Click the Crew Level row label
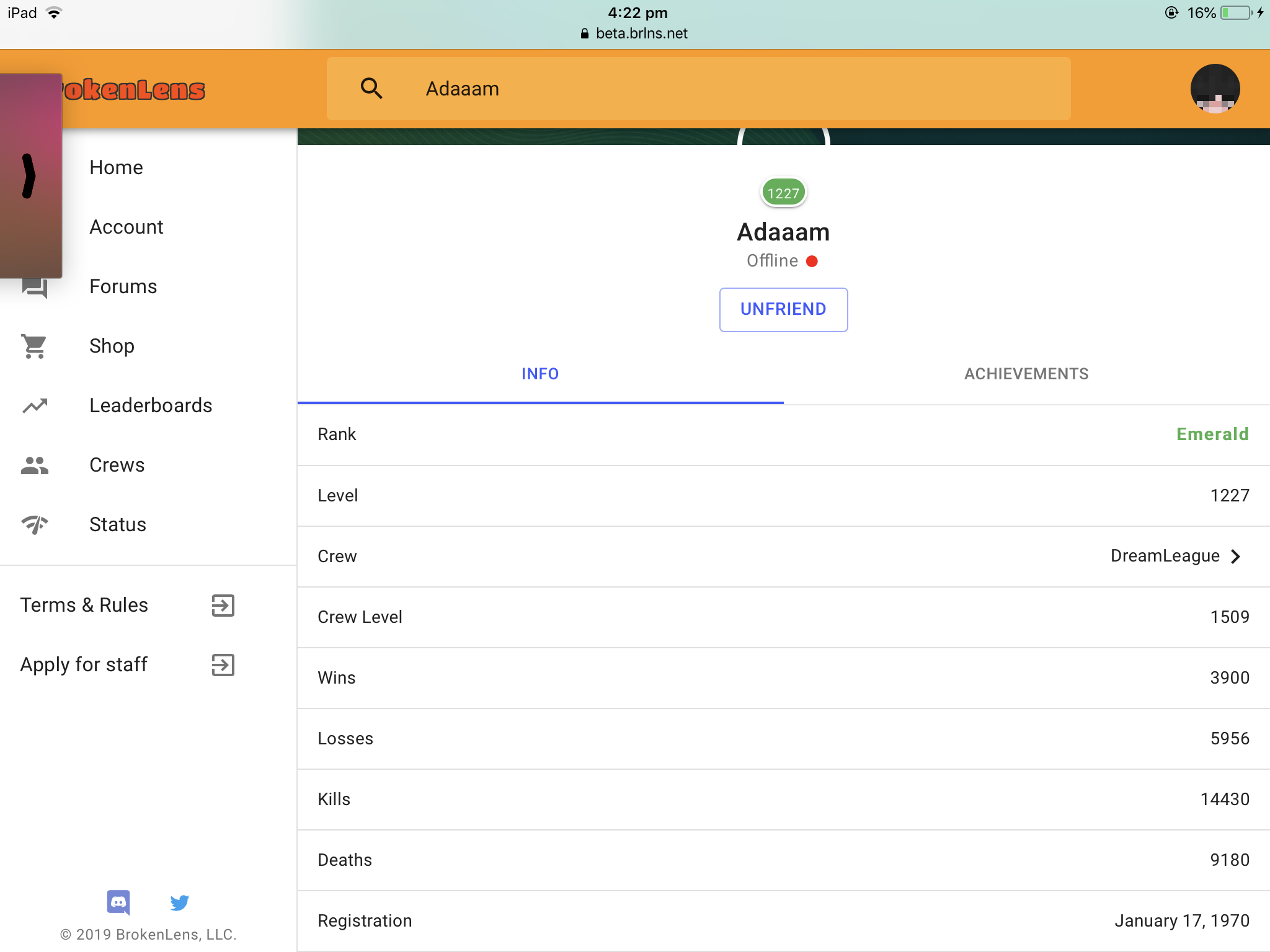 (x=360, y=617)
